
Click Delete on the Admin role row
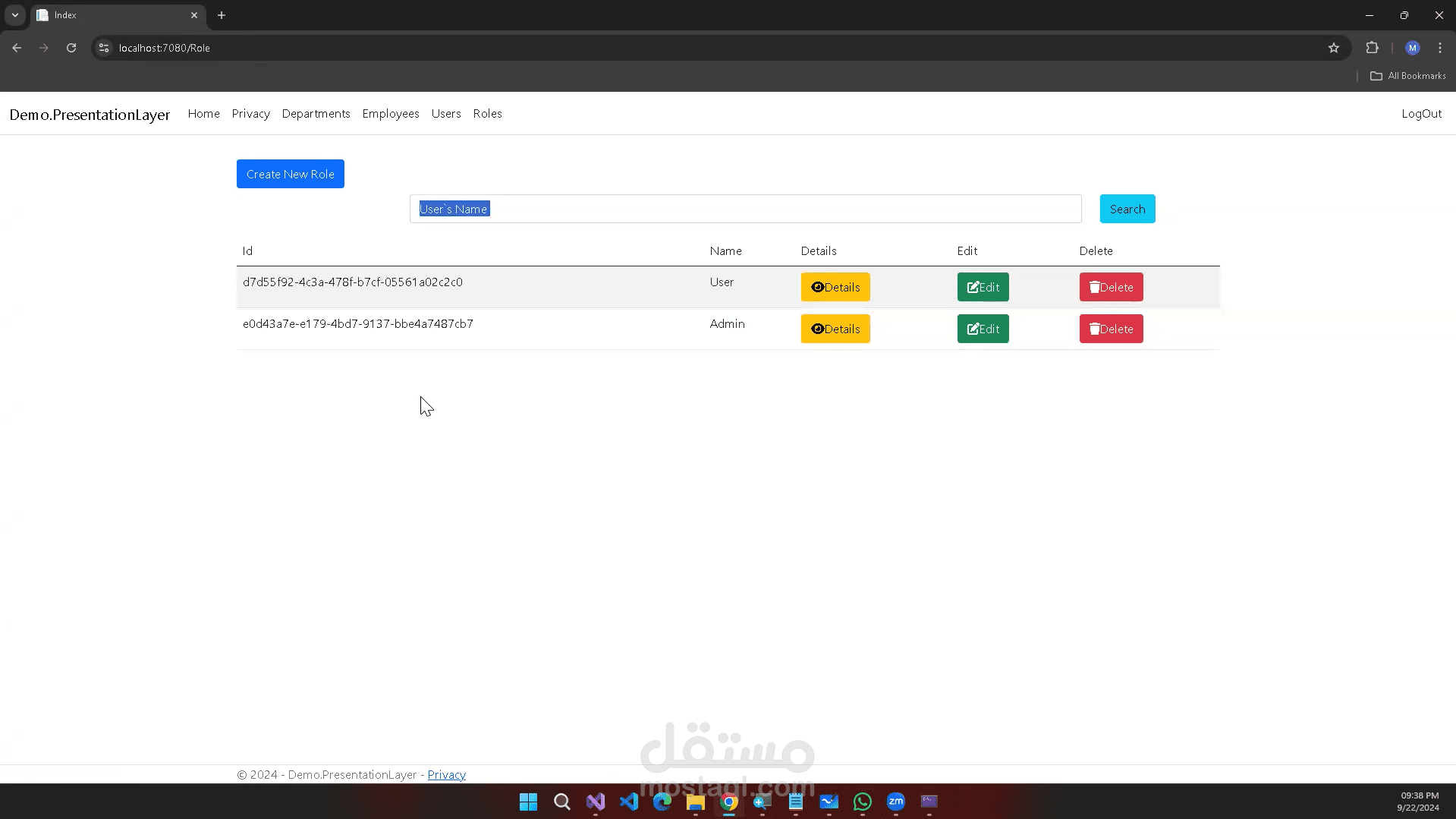(x=1110, y=328)
